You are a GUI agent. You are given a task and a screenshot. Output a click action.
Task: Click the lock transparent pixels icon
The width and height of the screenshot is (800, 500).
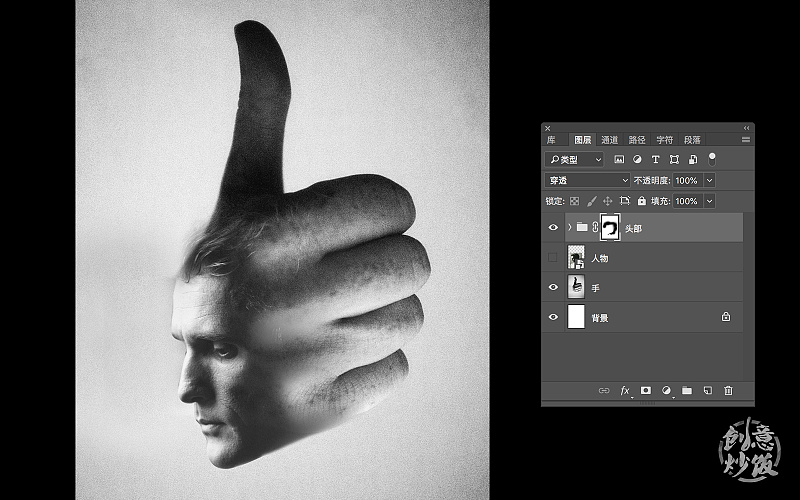(x=575, y=201)
